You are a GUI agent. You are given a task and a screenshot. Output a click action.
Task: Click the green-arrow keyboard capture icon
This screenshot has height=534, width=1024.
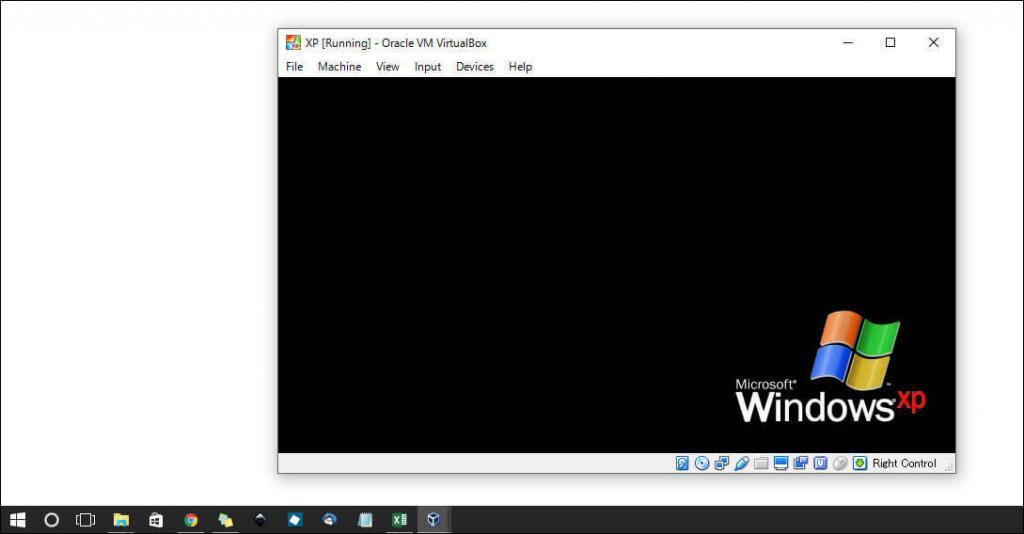coord(860,463)
